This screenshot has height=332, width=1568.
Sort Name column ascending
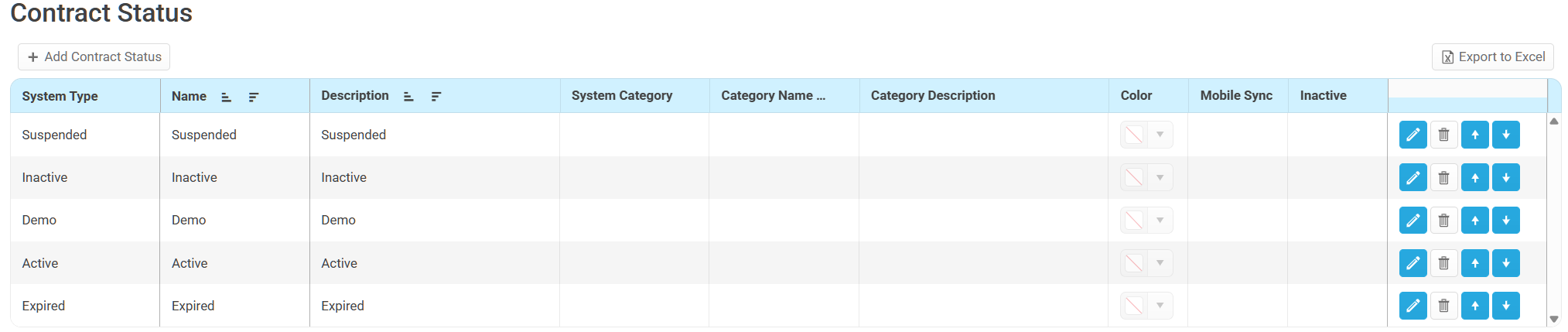[x=226, y=97]
